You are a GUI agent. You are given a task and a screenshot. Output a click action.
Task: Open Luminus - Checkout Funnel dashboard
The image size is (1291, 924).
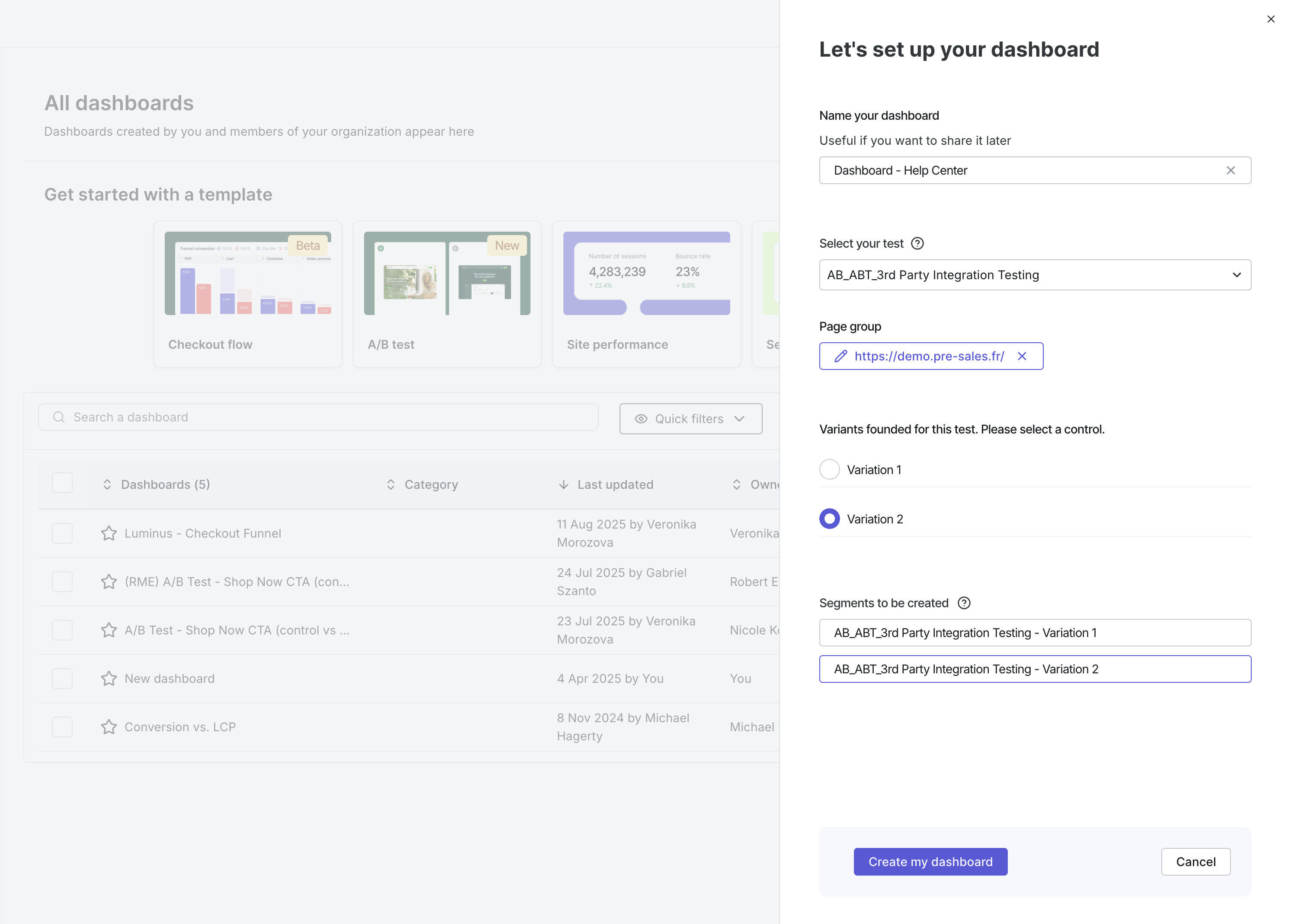(x=203, y=534)
